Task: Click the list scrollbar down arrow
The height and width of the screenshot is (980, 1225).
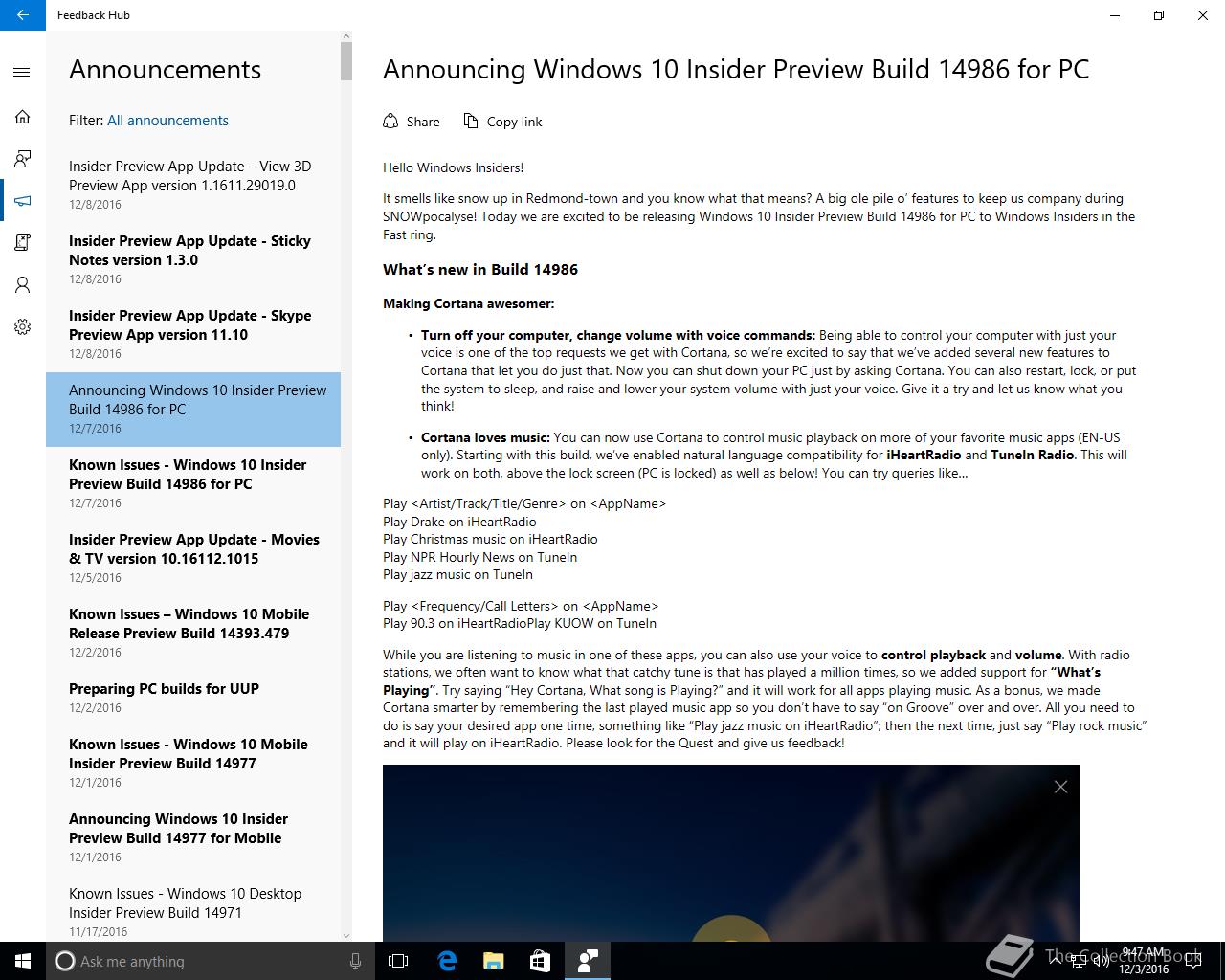Action: click(346, 935)
